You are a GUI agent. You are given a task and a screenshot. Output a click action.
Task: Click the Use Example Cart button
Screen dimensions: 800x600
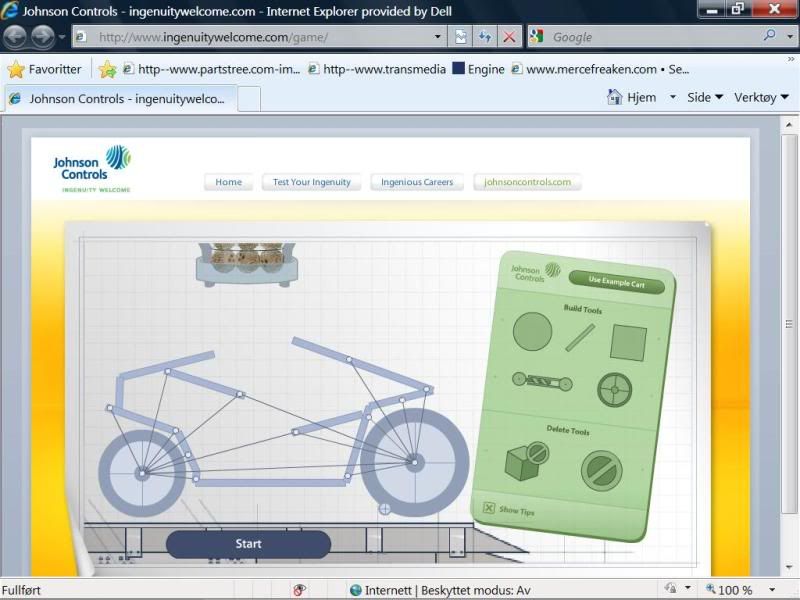coord(616,283)
